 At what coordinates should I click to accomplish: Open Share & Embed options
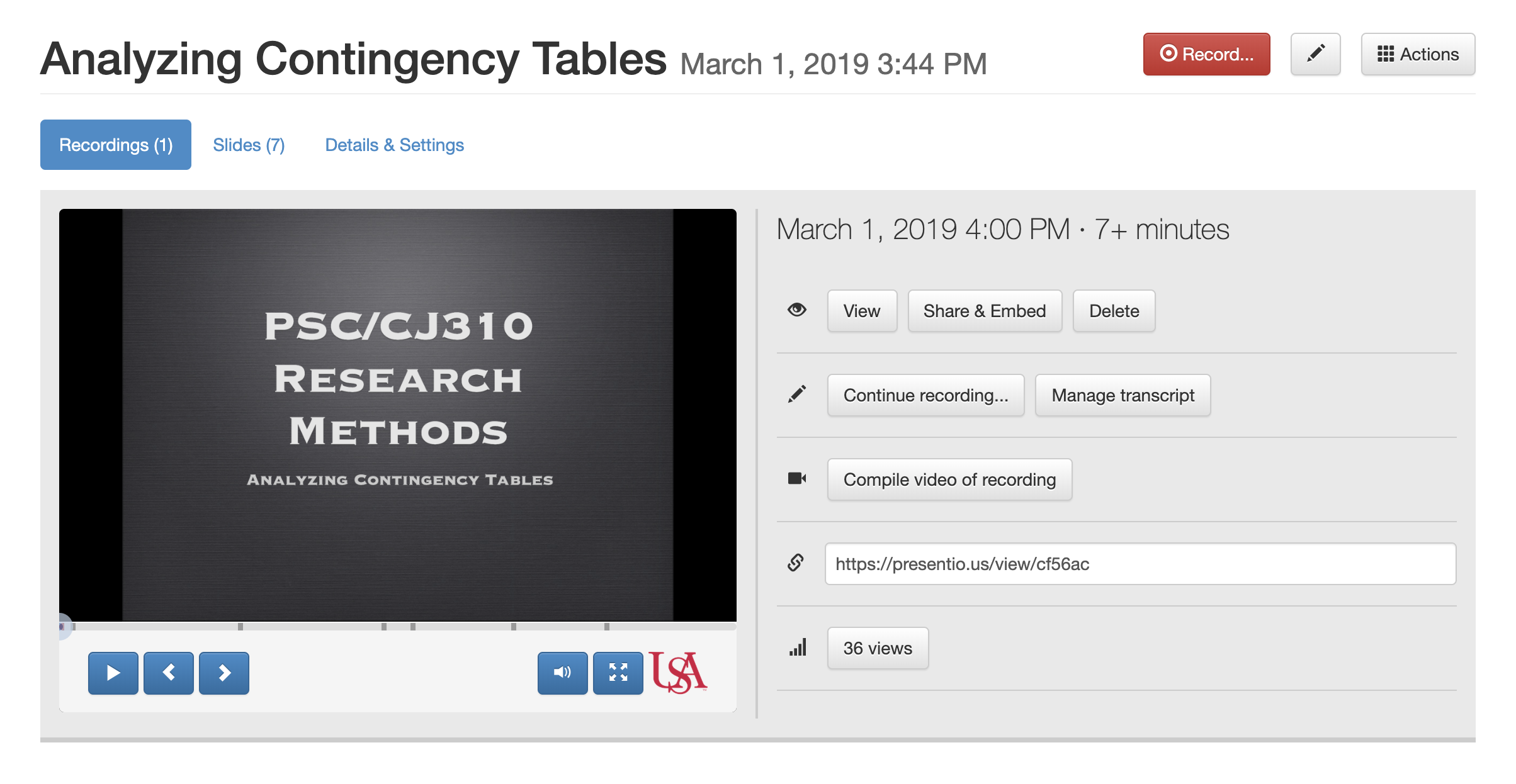point(984,311)
